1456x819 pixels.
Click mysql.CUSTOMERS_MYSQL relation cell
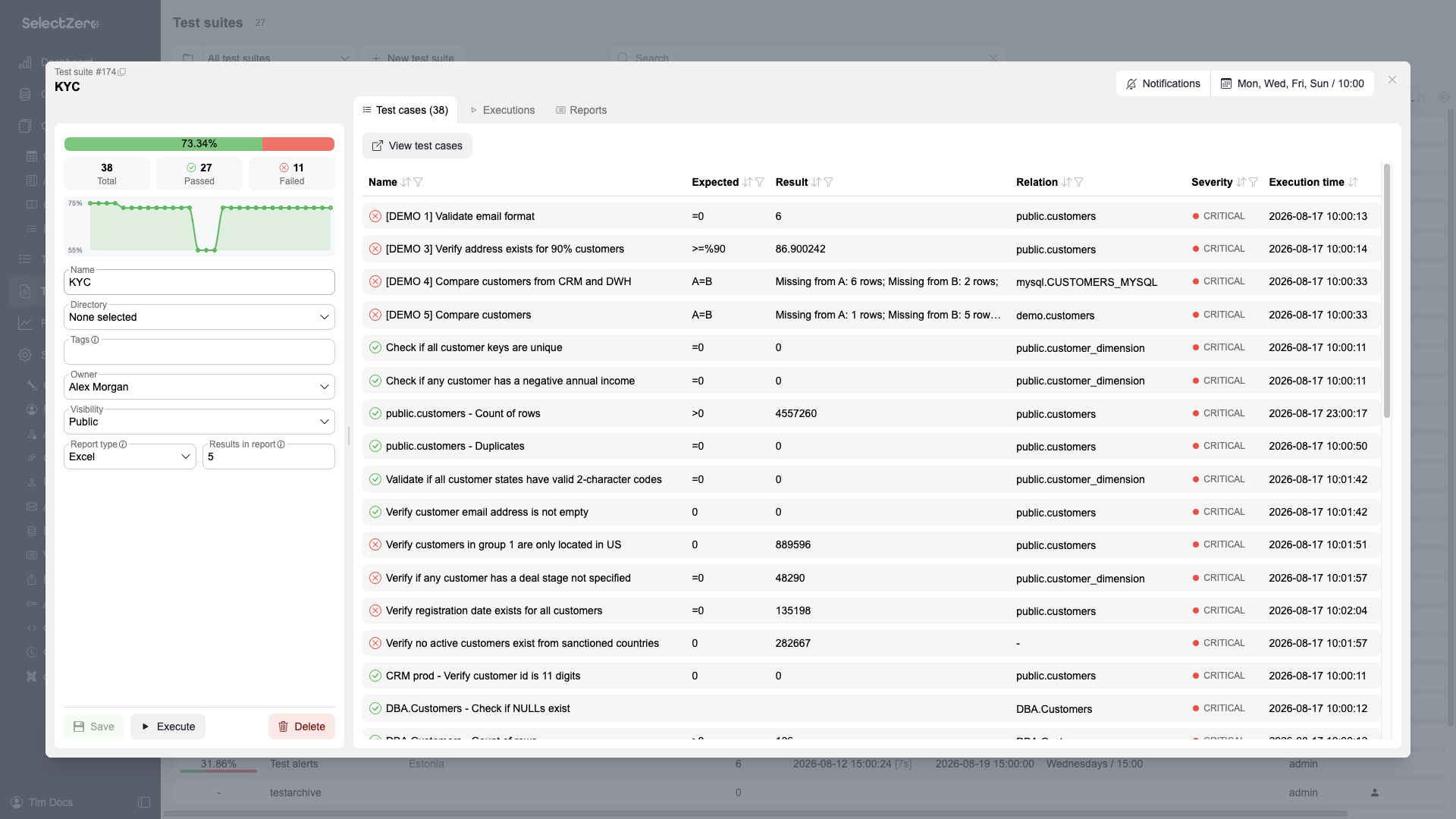(x=1087, y=282)
